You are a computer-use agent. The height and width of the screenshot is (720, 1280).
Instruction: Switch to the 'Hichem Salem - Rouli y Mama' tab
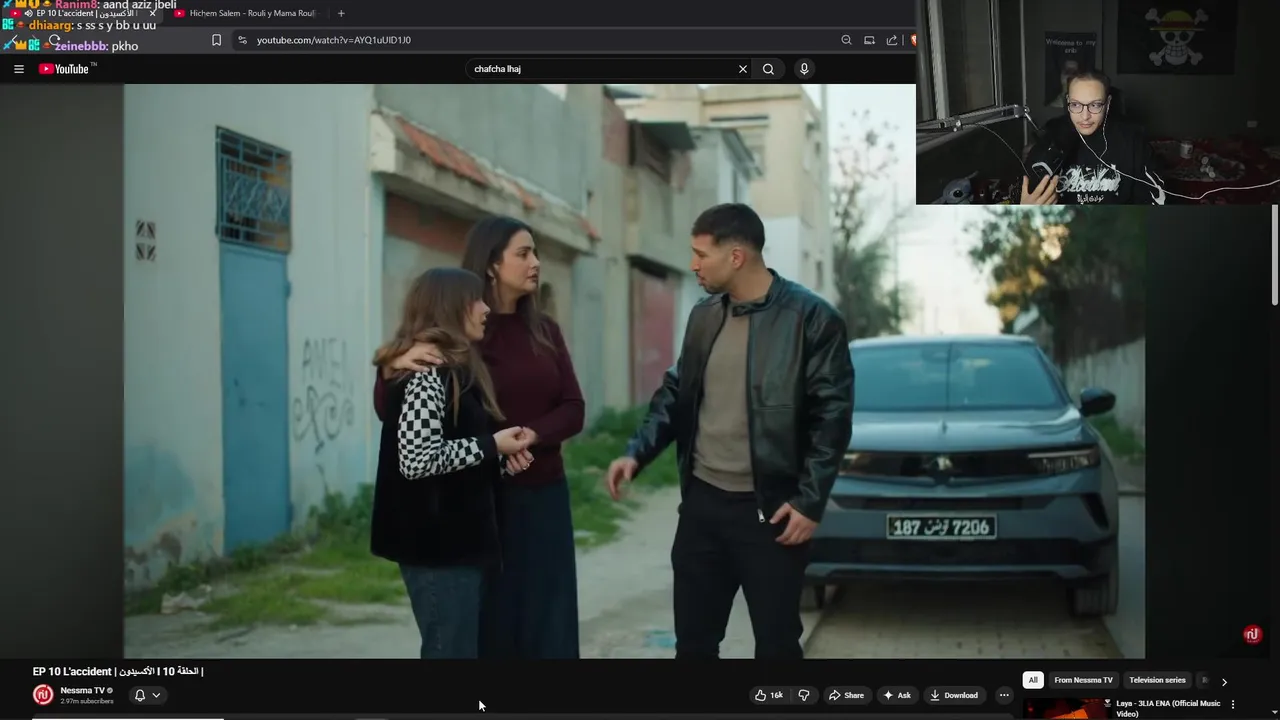(x=245, y=13)
